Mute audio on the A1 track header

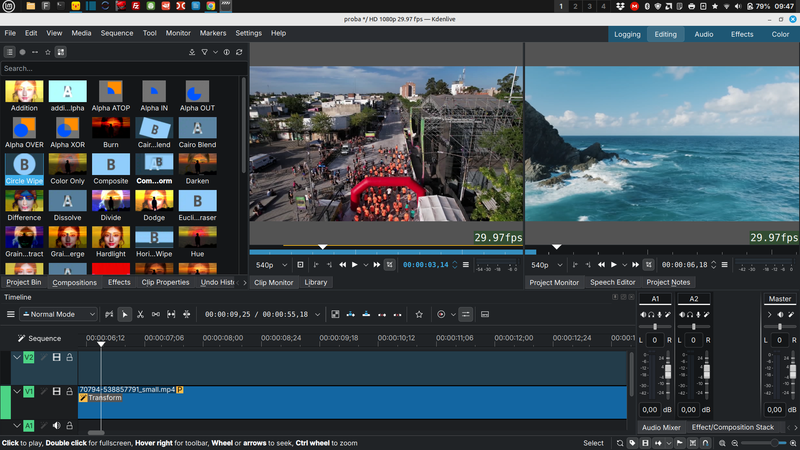57,426
